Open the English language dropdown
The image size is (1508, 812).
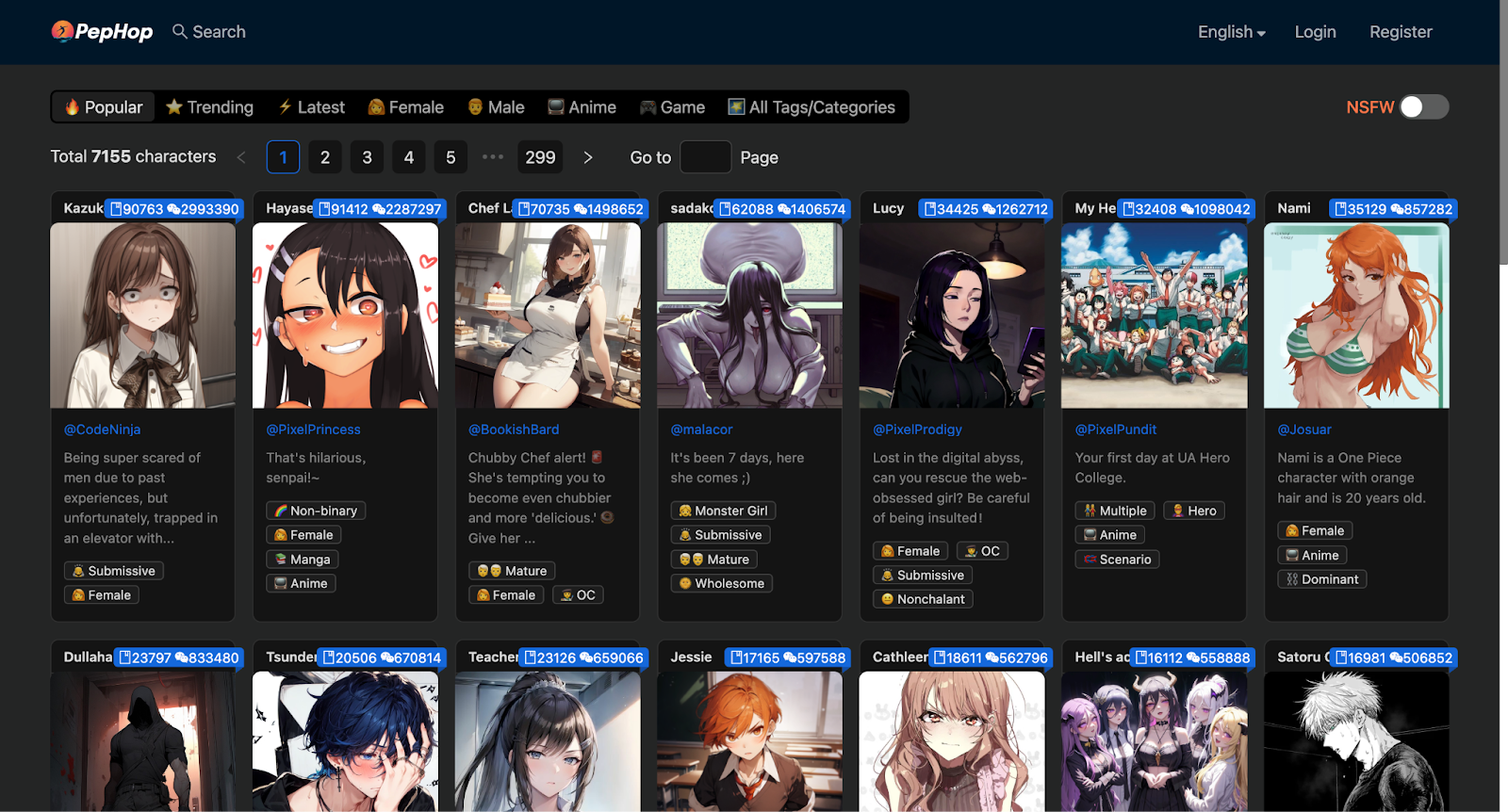[1231, 32]
